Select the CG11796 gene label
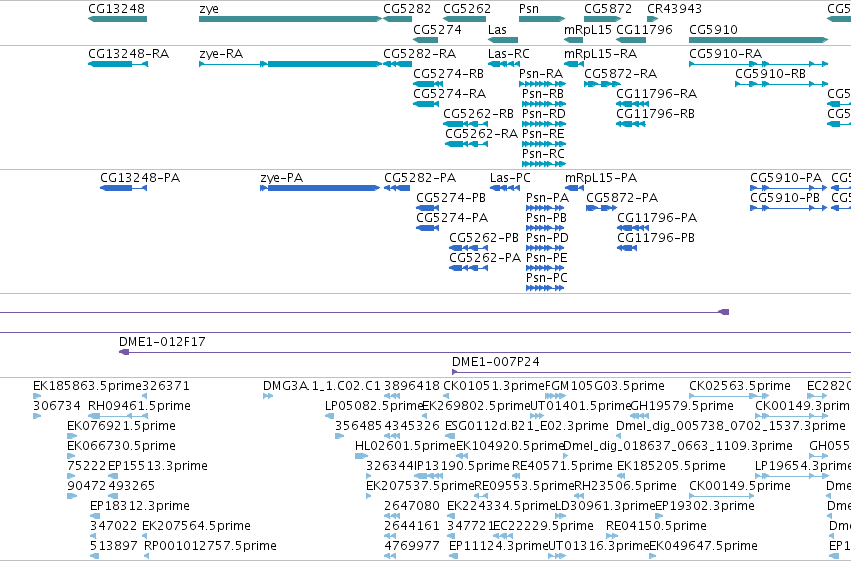Image resolution: width=851 pixels, height=561 pixels. 644,29
